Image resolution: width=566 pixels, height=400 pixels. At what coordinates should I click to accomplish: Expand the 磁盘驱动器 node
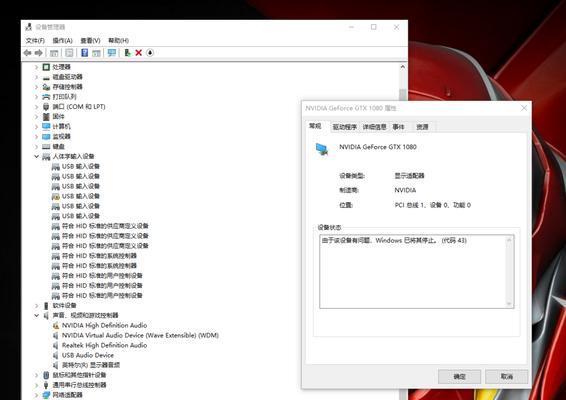coord(36,77)
